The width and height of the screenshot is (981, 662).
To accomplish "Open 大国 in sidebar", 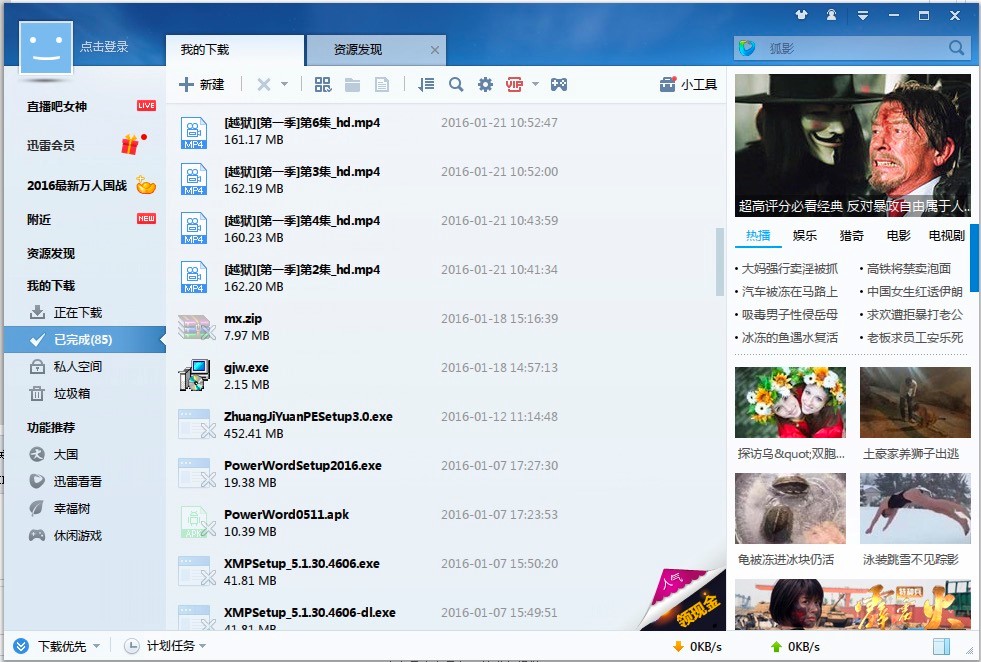I will (66, 454).
